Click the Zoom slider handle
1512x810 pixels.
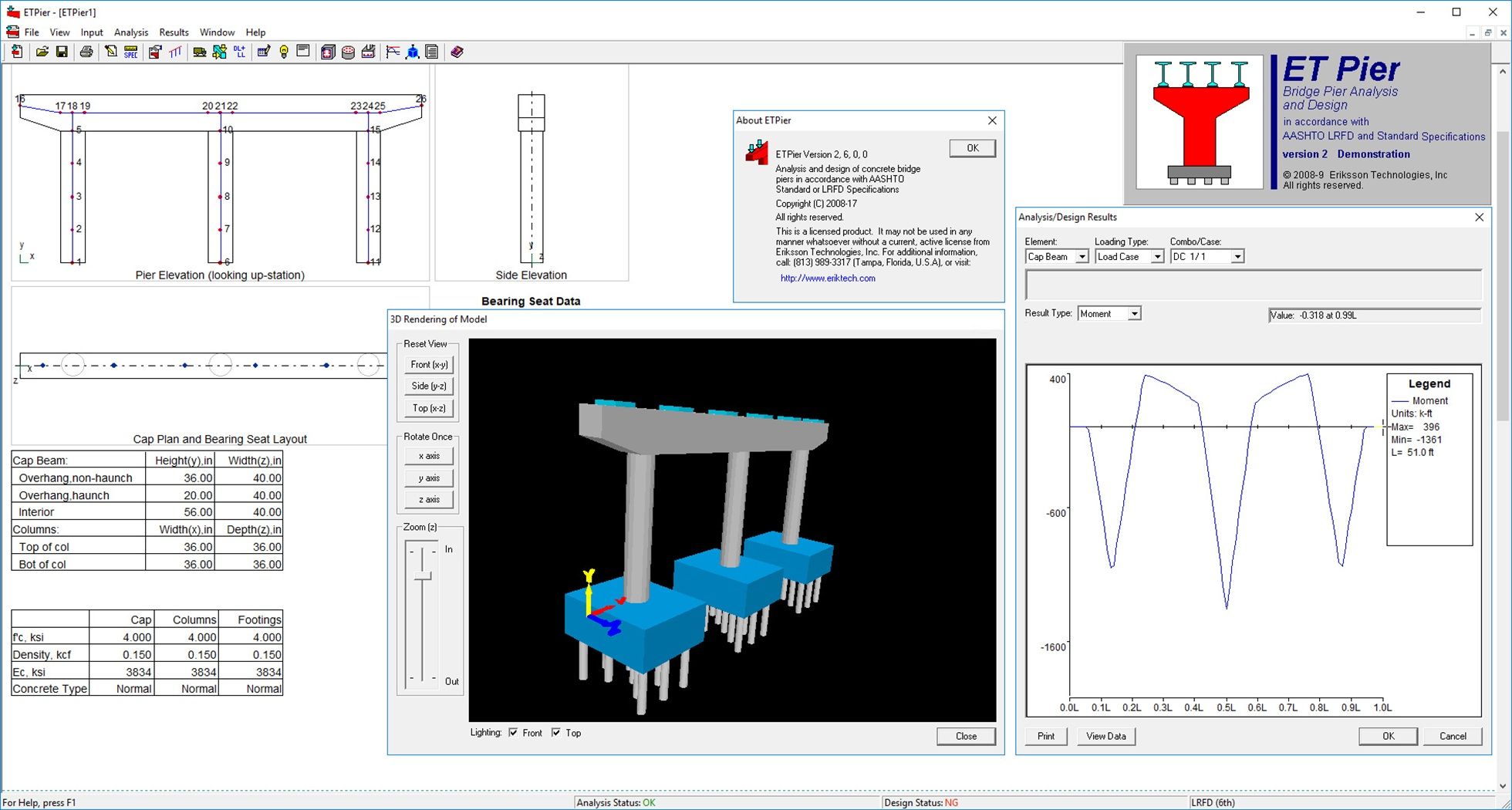point(422,576)
